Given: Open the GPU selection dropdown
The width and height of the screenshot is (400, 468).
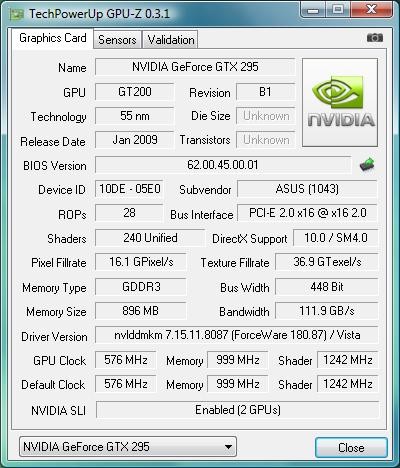Looking at the screenshot, I should pyautogui.click(x=128, y=447).
